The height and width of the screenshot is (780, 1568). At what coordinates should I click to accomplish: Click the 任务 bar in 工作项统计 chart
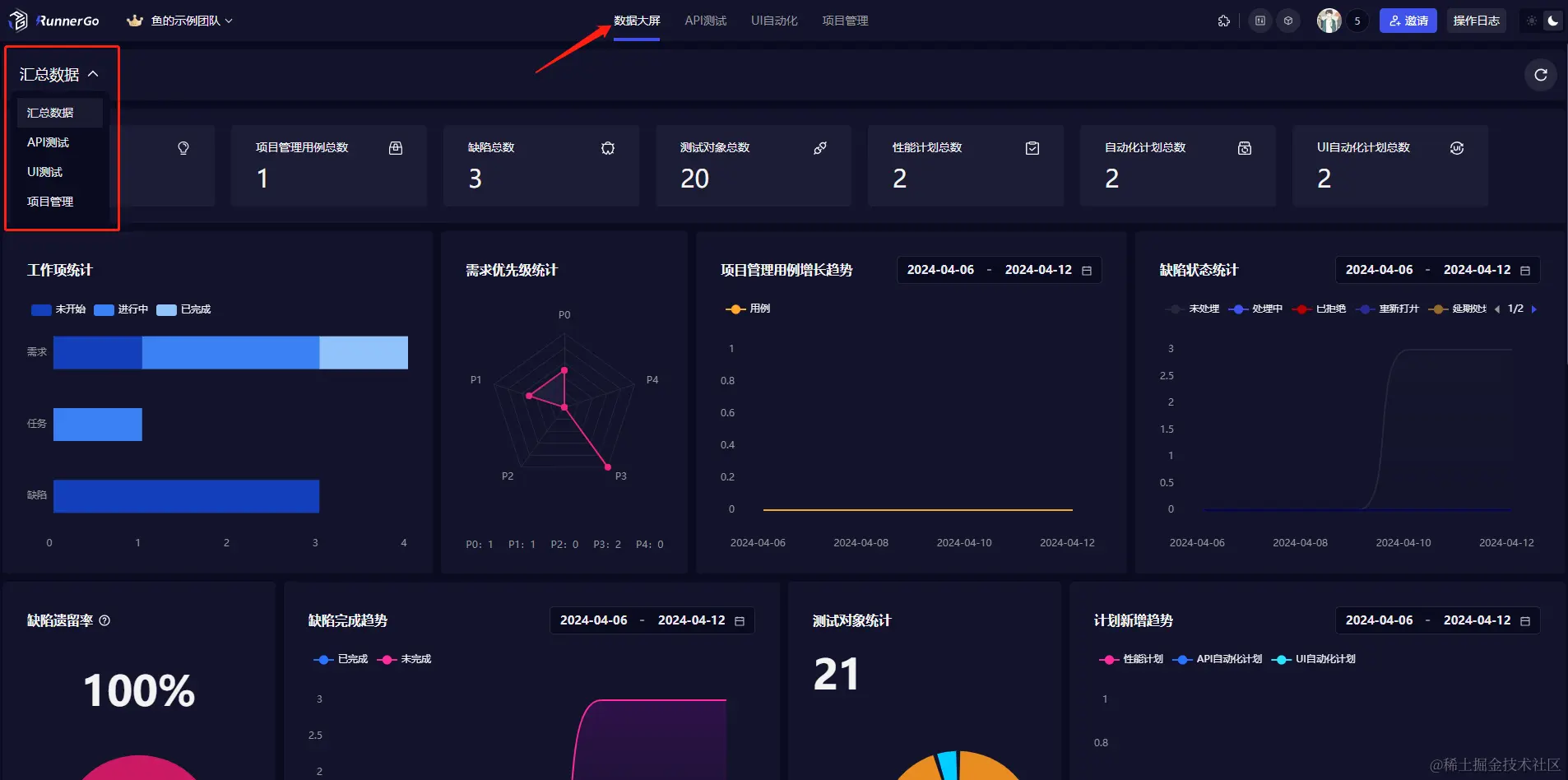[98, 425]
